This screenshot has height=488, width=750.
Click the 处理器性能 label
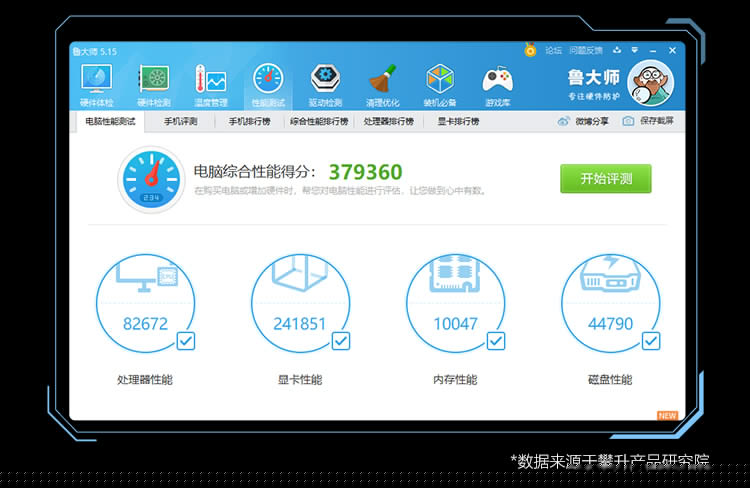click(x=145, y=379)
